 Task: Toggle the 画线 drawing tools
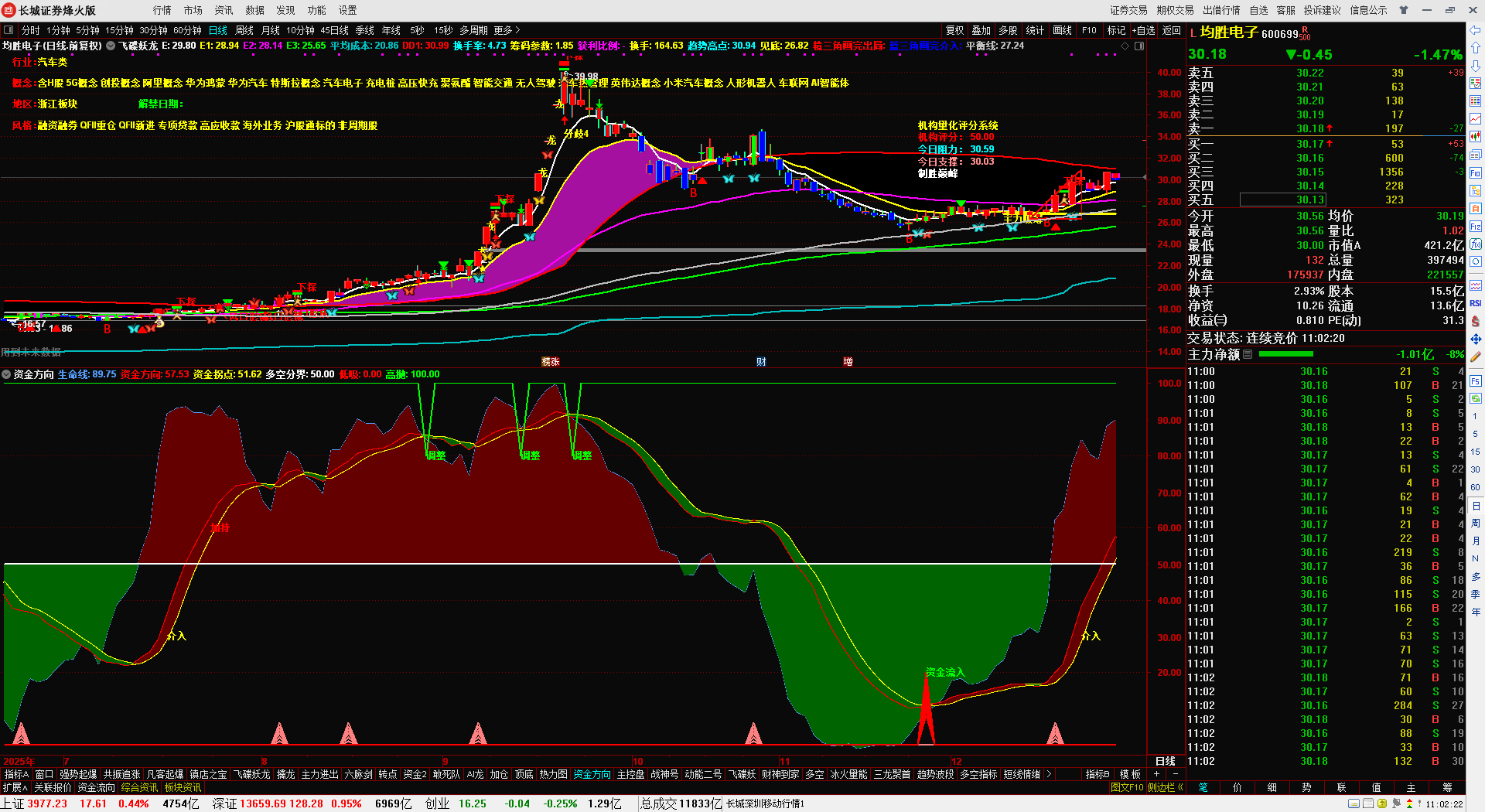coord(1063,30)
